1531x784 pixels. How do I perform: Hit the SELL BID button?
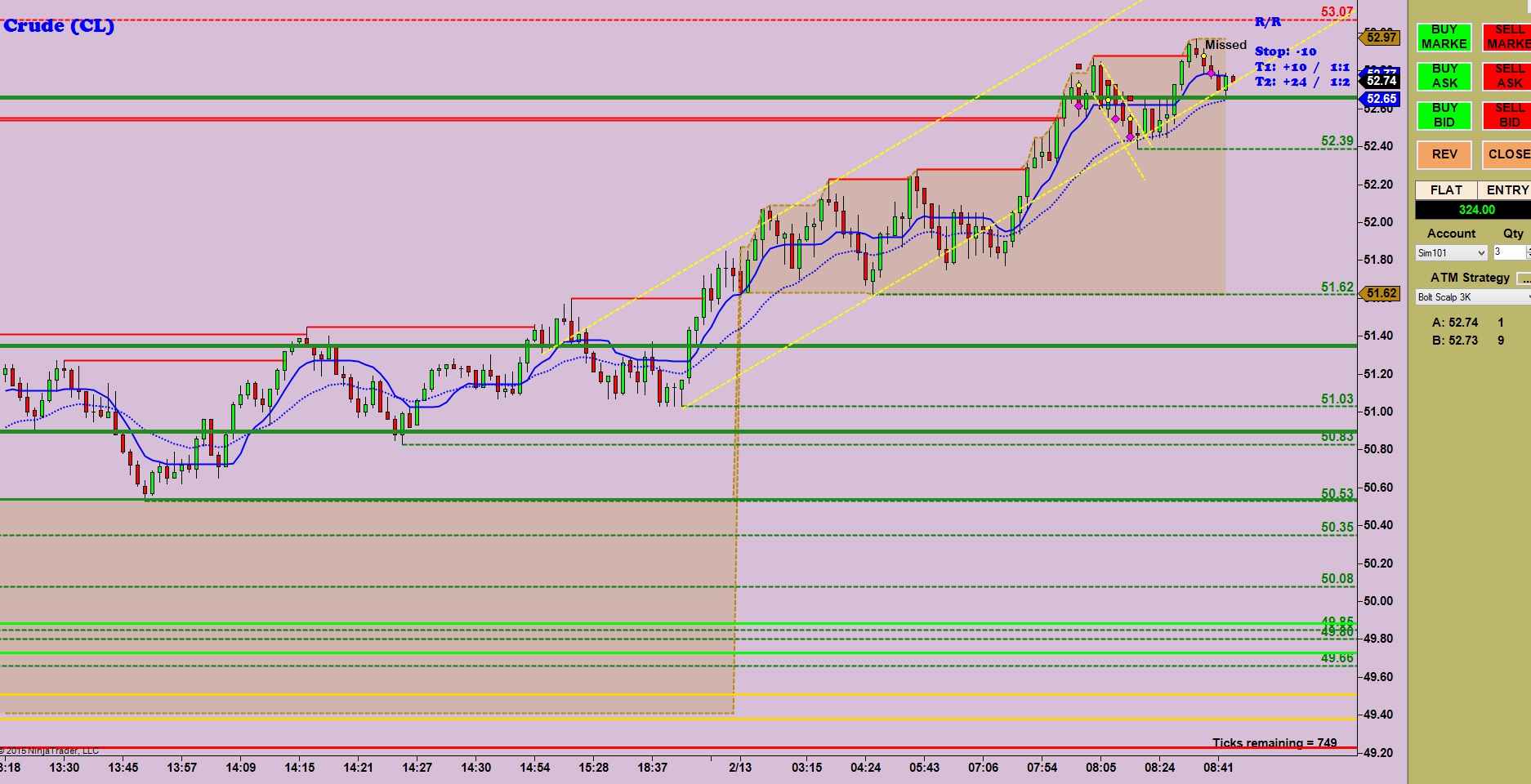[1507, 115]
